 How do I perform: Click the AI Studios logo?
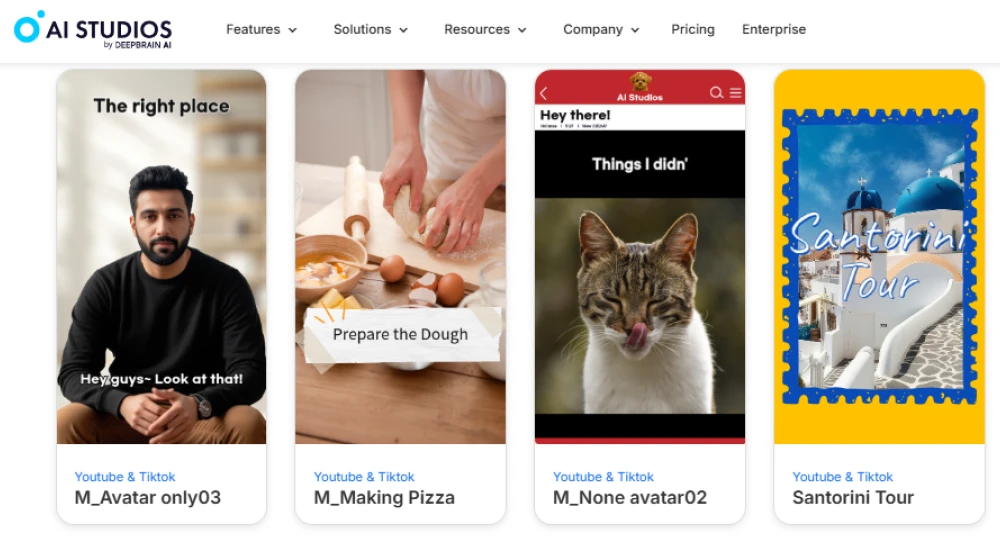point(93,30)
